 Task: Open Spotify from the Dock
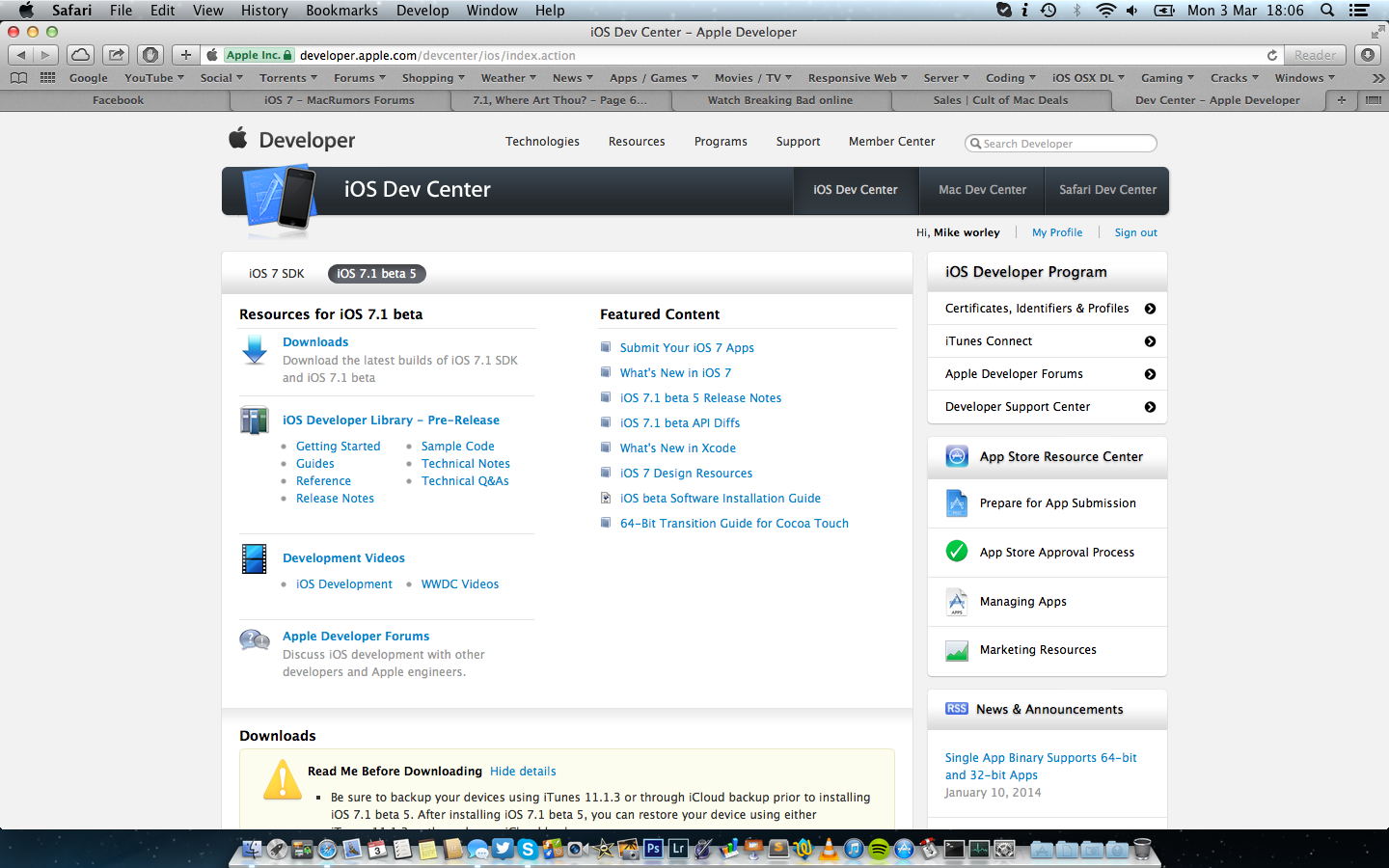coord(880,850)
